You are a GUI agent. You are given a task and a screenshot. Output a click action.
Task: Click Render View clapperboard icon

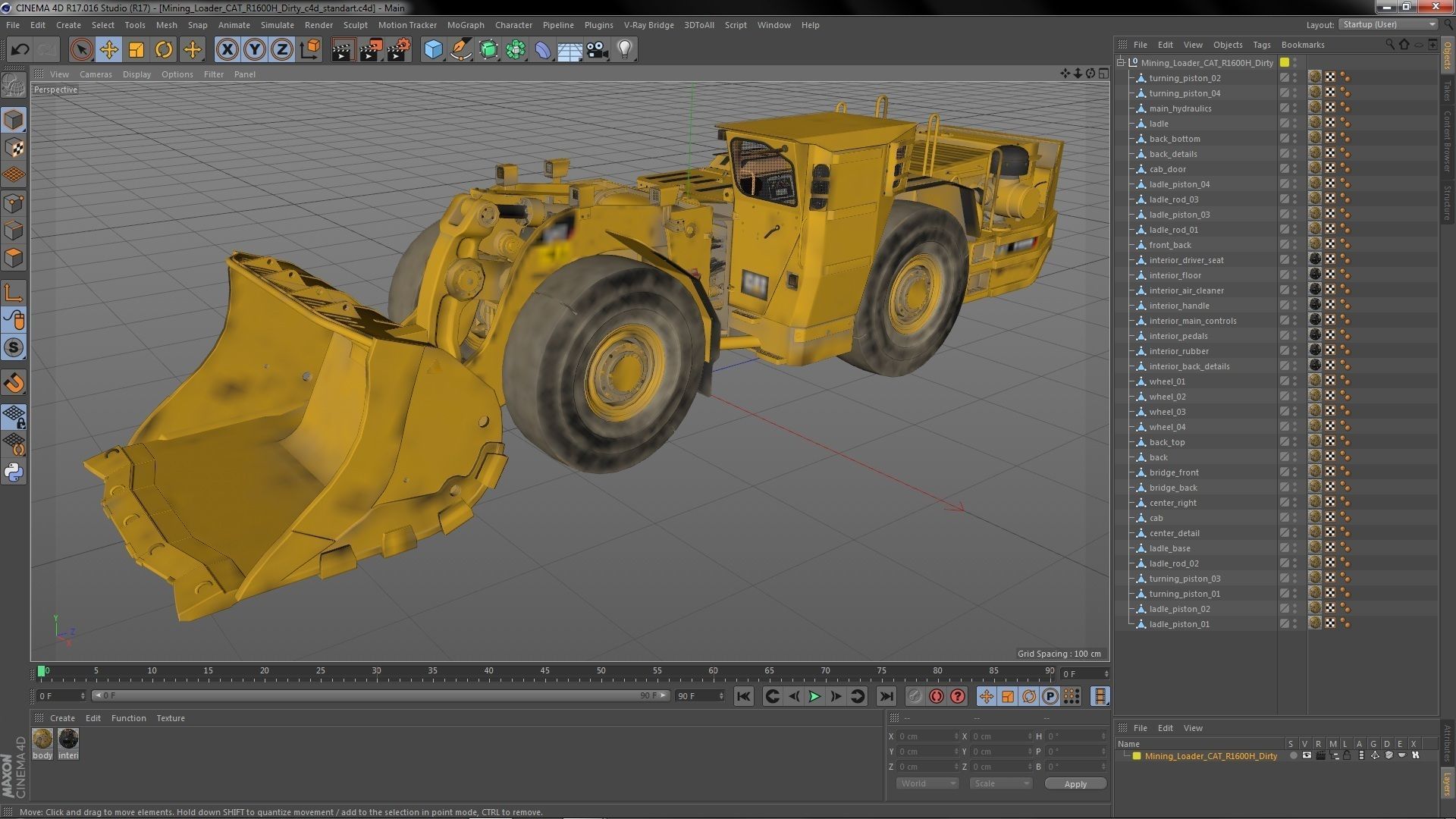click(x=343, y=50)
